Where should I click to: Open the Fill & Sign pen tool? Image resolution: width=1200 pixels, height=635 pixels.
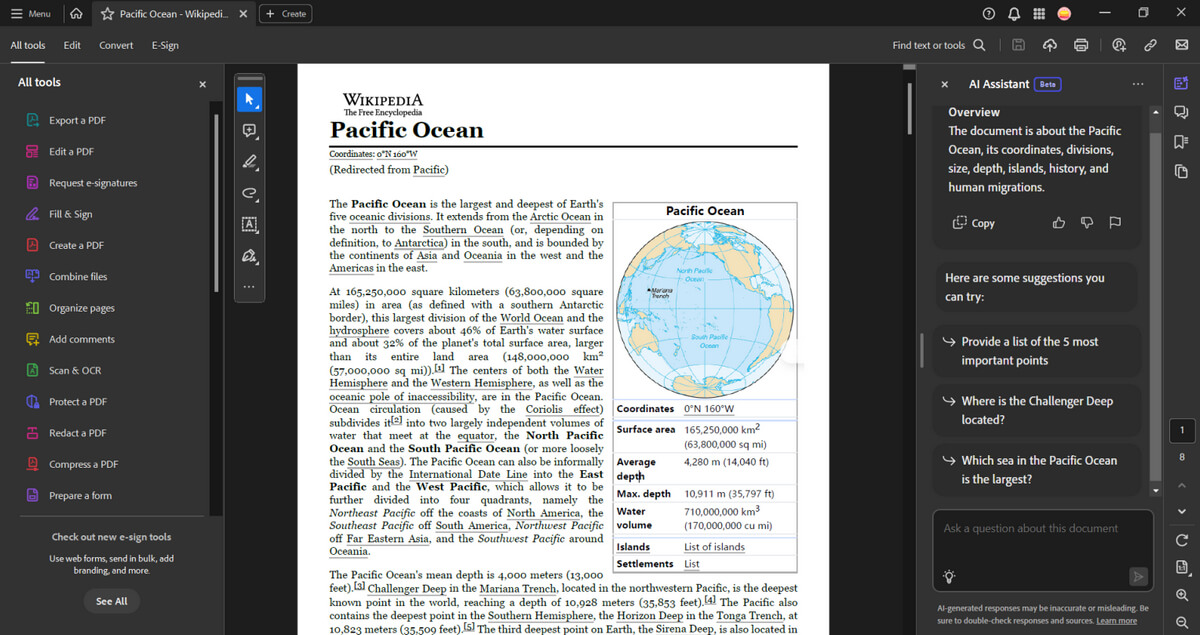[249, 256]
